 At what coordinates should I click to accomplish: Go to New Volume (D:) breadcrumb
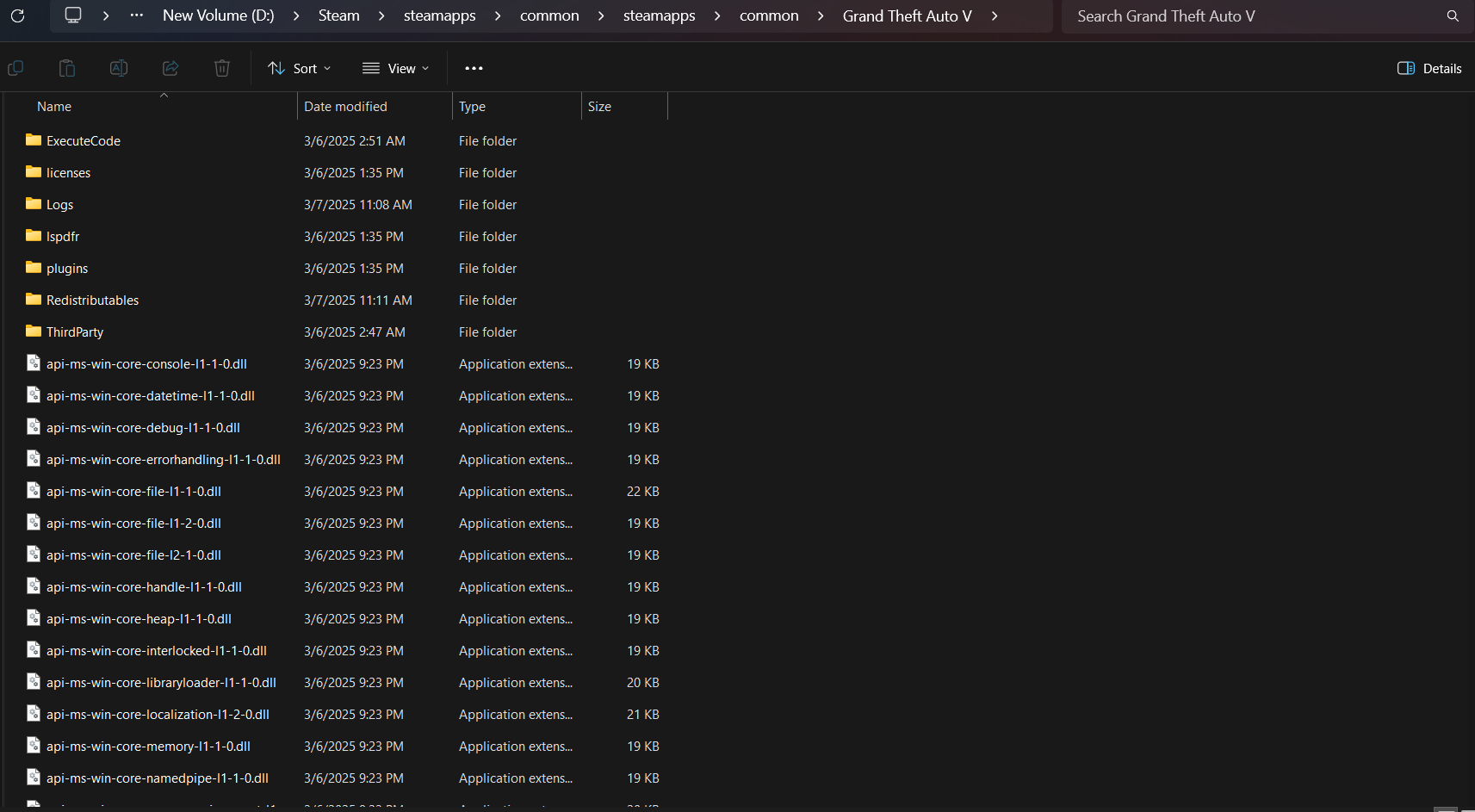(218, 16)
